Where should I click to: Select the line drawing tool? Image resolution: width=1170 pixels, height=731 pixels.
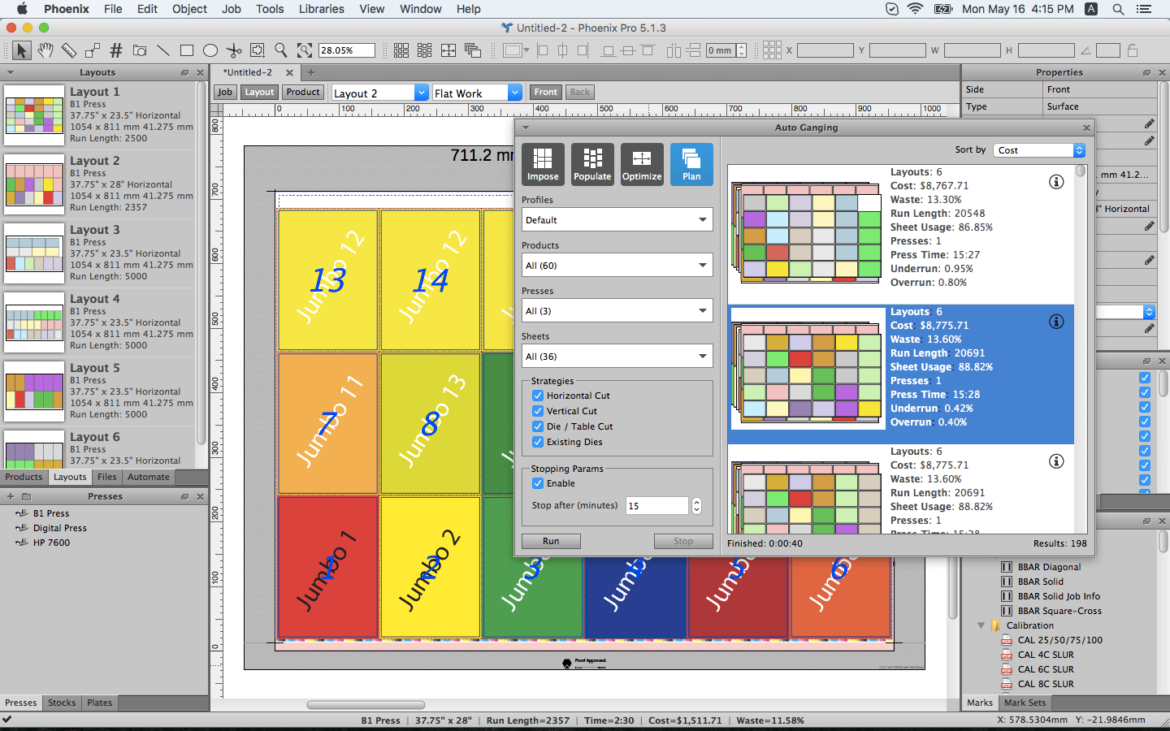click(x=163, y=51)
